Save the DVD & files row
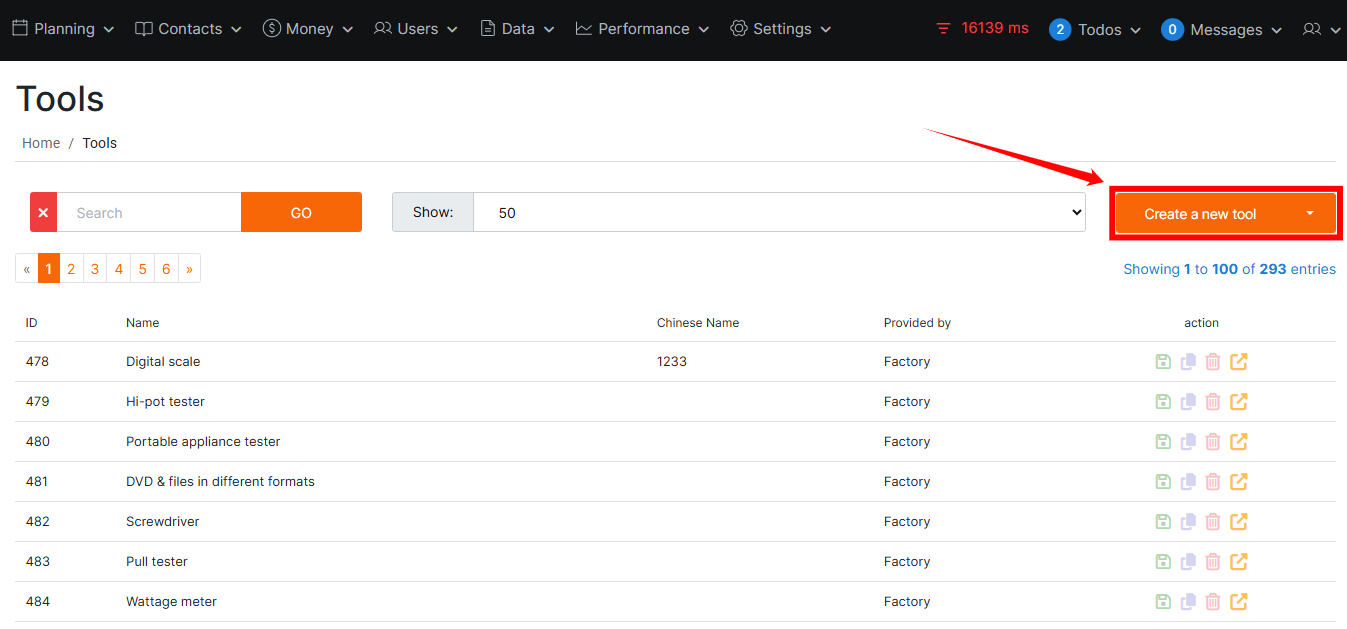Image resolution: width=1347 pixels, height=629 pixels. pyautogui.click(x=1162, y=482)
